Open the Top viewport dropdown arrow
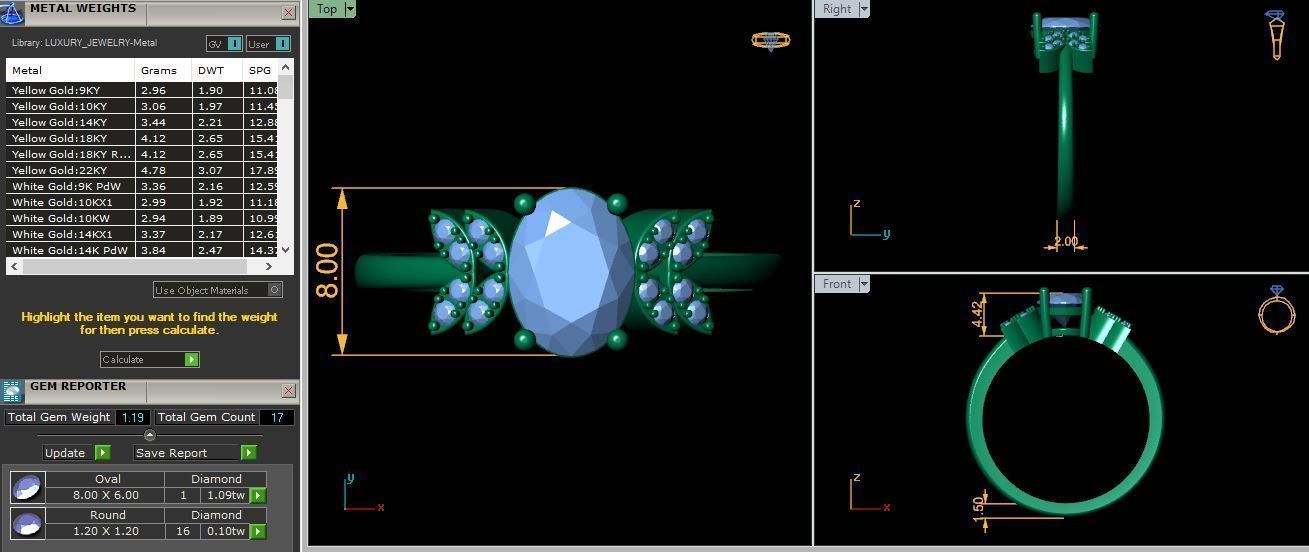 (x=350, y=9)
